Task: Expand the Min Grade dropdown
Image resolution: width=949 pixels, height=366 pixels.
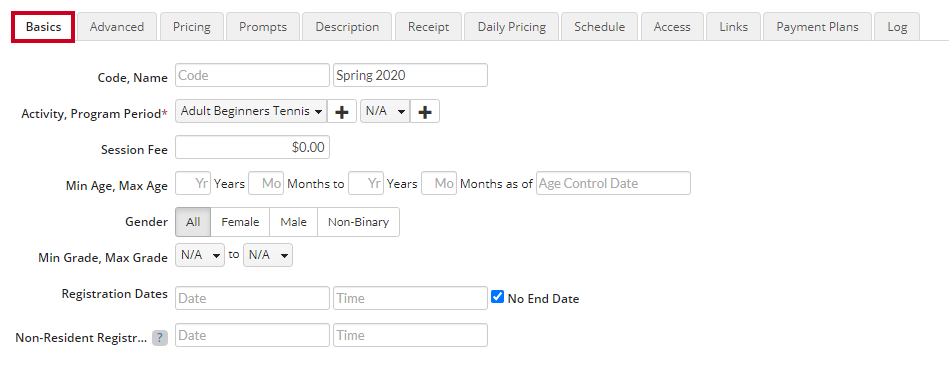Action: (x=200, y=255)
